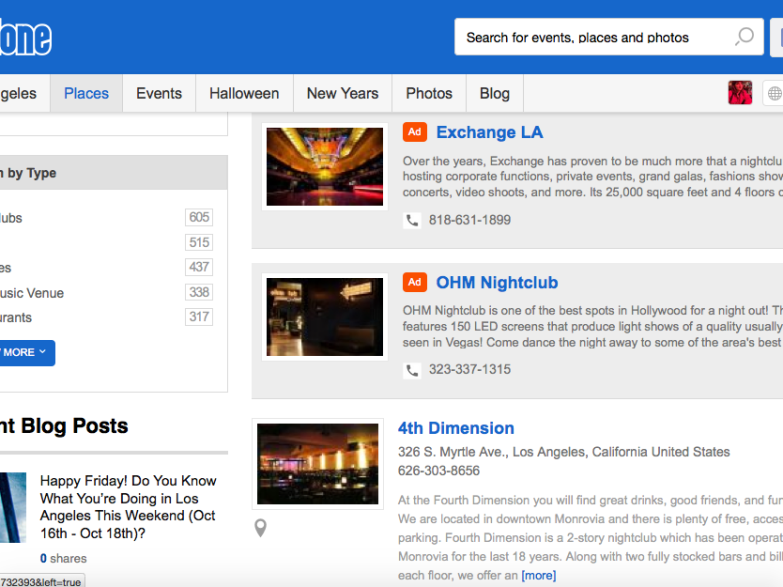
Task: Click the by Type panel header
Action: (114, 173)
